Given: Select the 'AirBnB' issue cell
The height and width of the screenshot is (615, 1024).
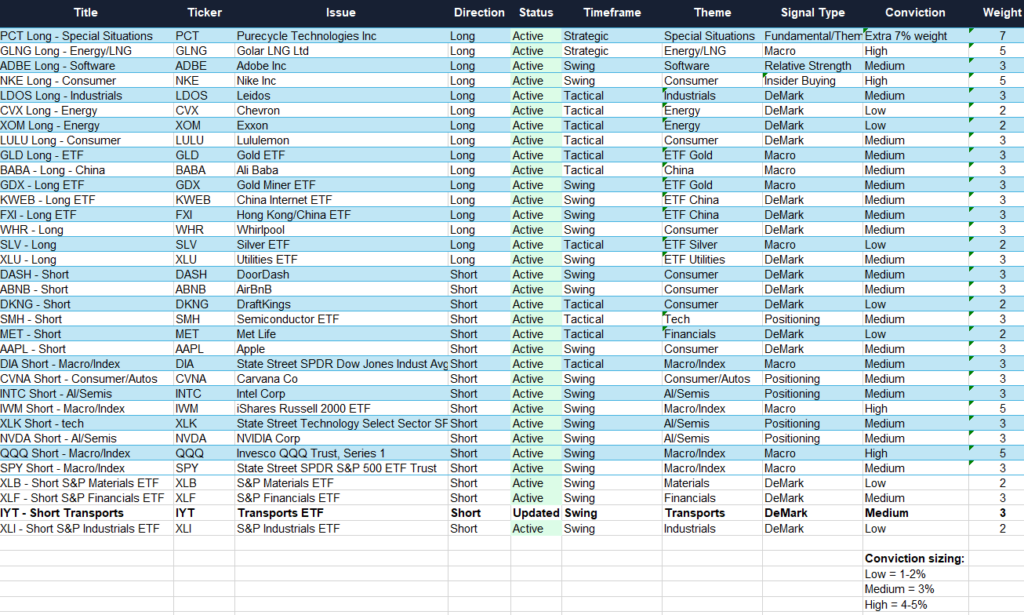Looking at the screenshot, I should coord(341,290).
